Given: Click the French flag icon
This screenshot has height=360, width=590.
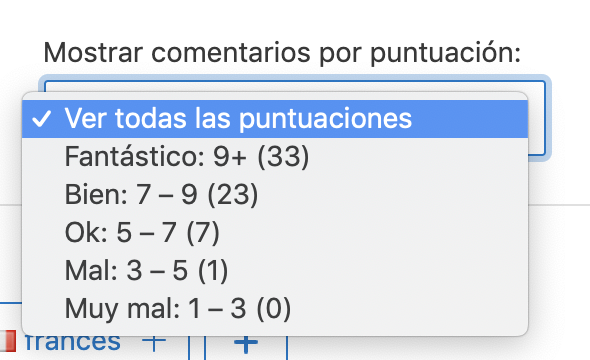Looking at the screenshot, I should click(8, 342).
